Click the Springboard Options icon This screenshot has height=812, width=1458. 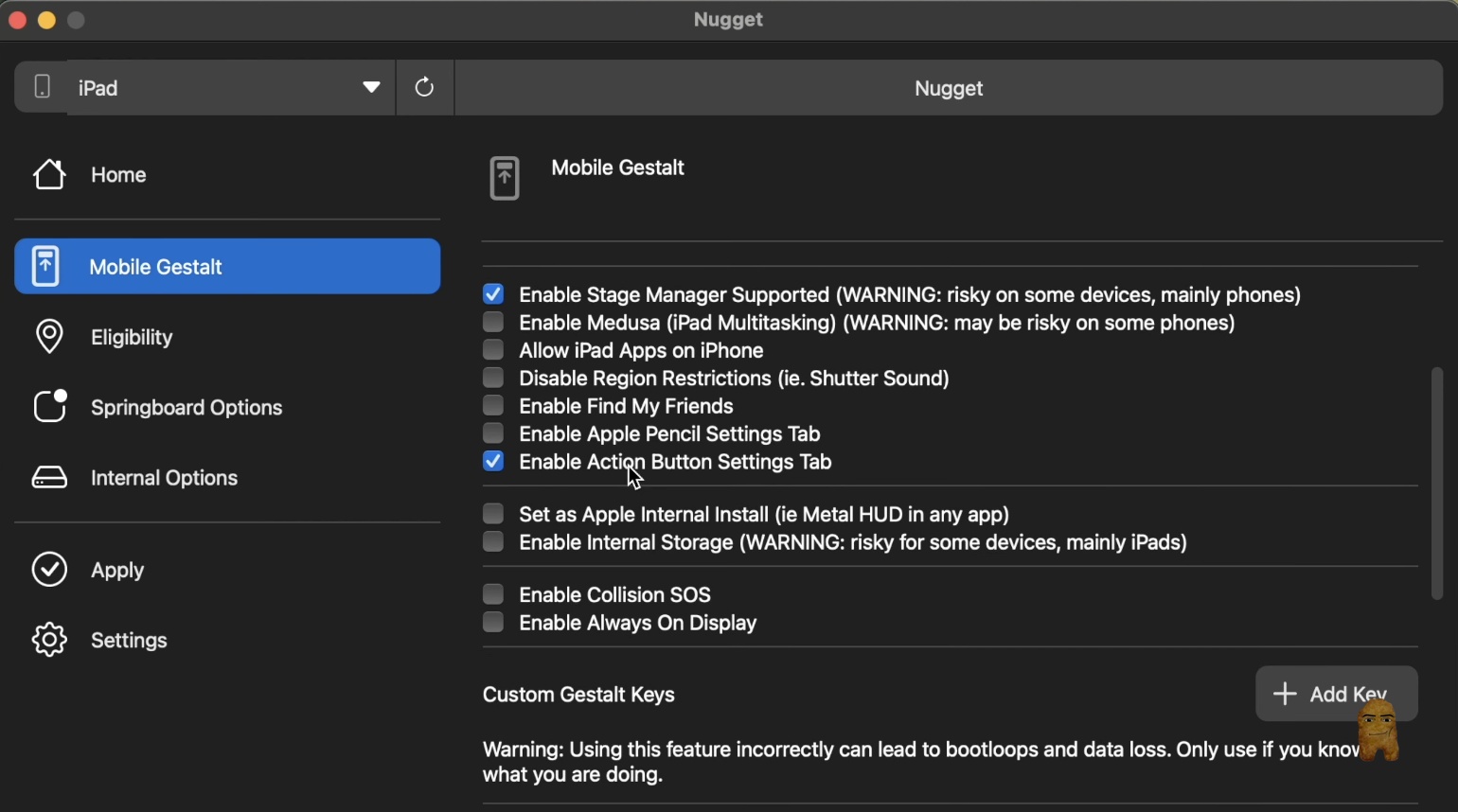point(50,407)
